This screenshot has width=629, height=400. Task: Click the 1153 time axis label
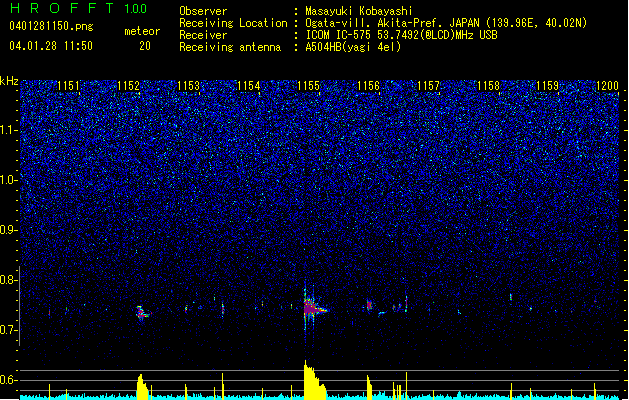pos(188,86)
